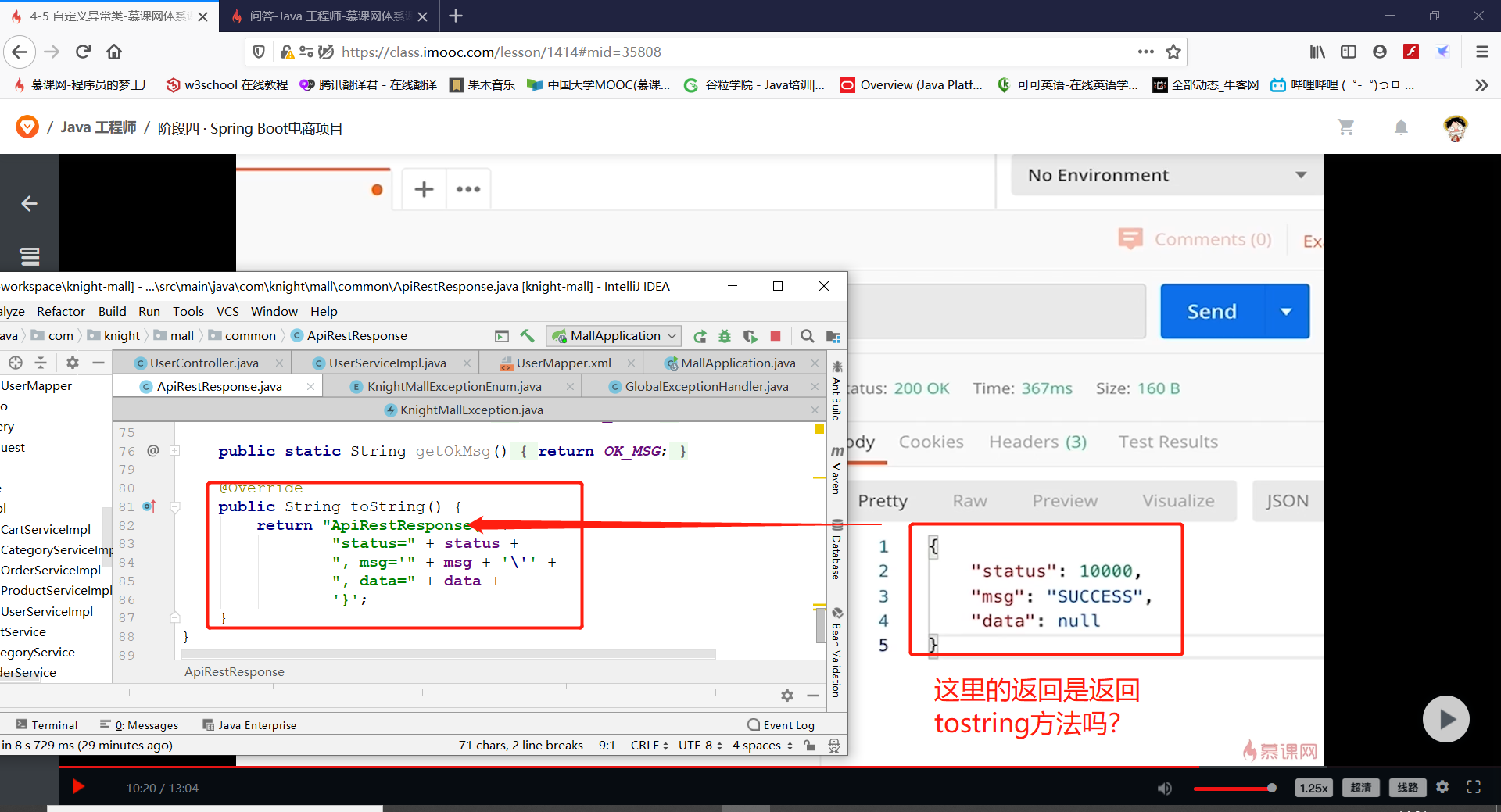Screen dimensions: 1501x812
Task: Collapse the JSON object on line 1
Action: (x=932, y=546)
